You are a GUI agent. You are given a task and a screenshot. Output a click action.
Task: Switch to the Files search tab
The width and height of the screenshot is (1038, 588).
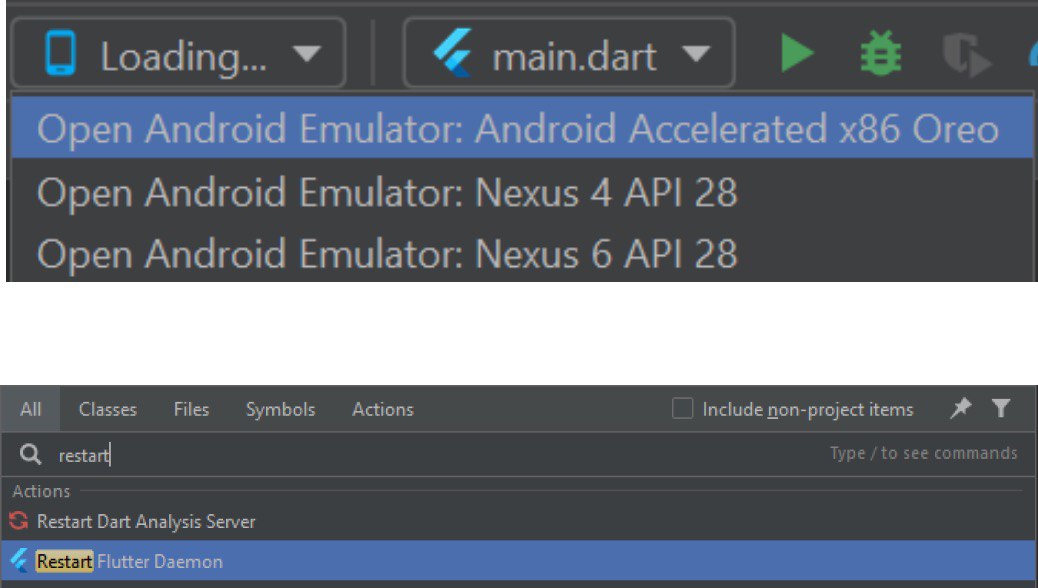pyautogui.click(x=191, y=409)
